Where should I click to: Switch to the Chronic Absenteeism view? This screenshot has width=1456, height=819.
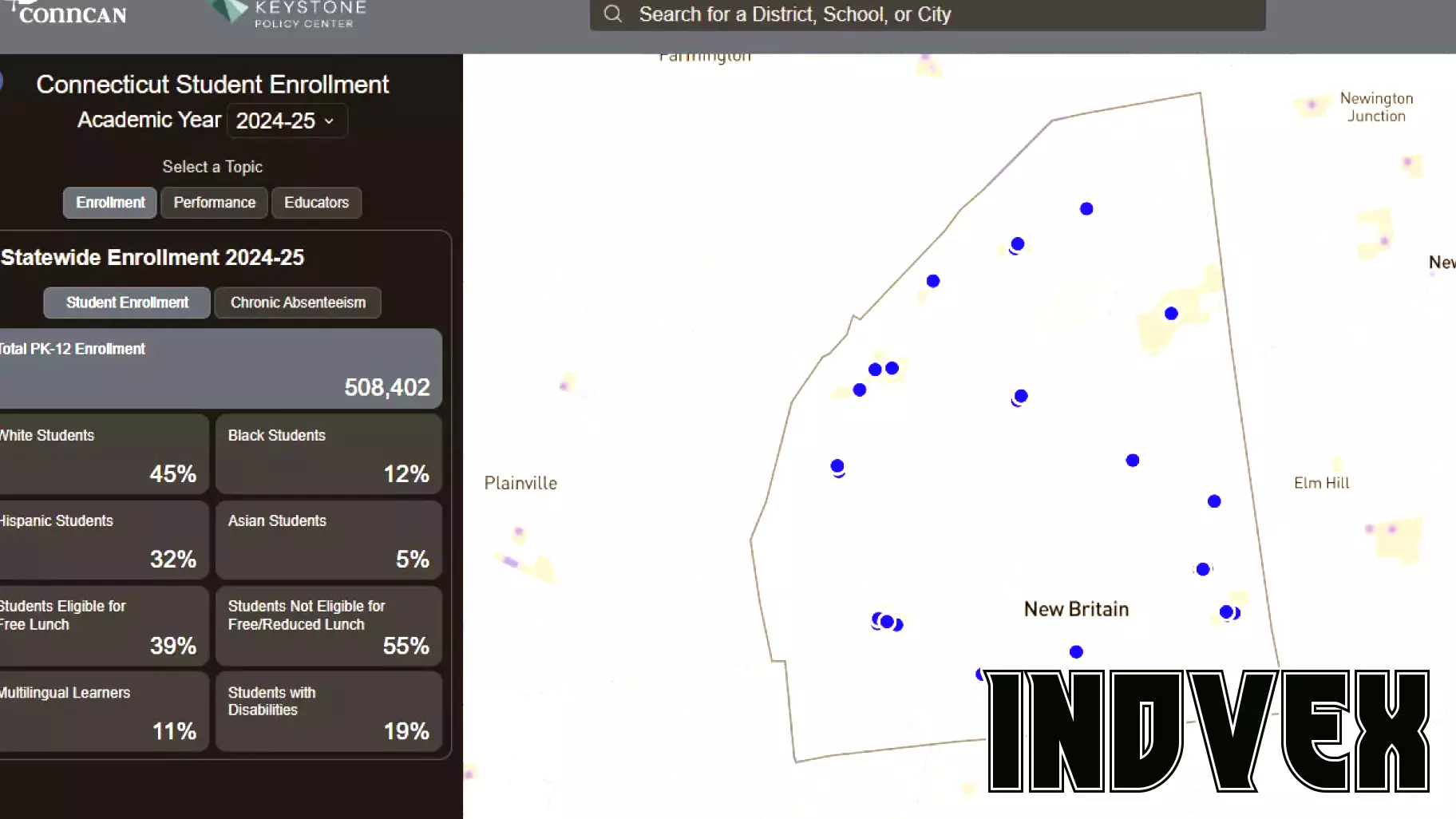tap(297, 303)
